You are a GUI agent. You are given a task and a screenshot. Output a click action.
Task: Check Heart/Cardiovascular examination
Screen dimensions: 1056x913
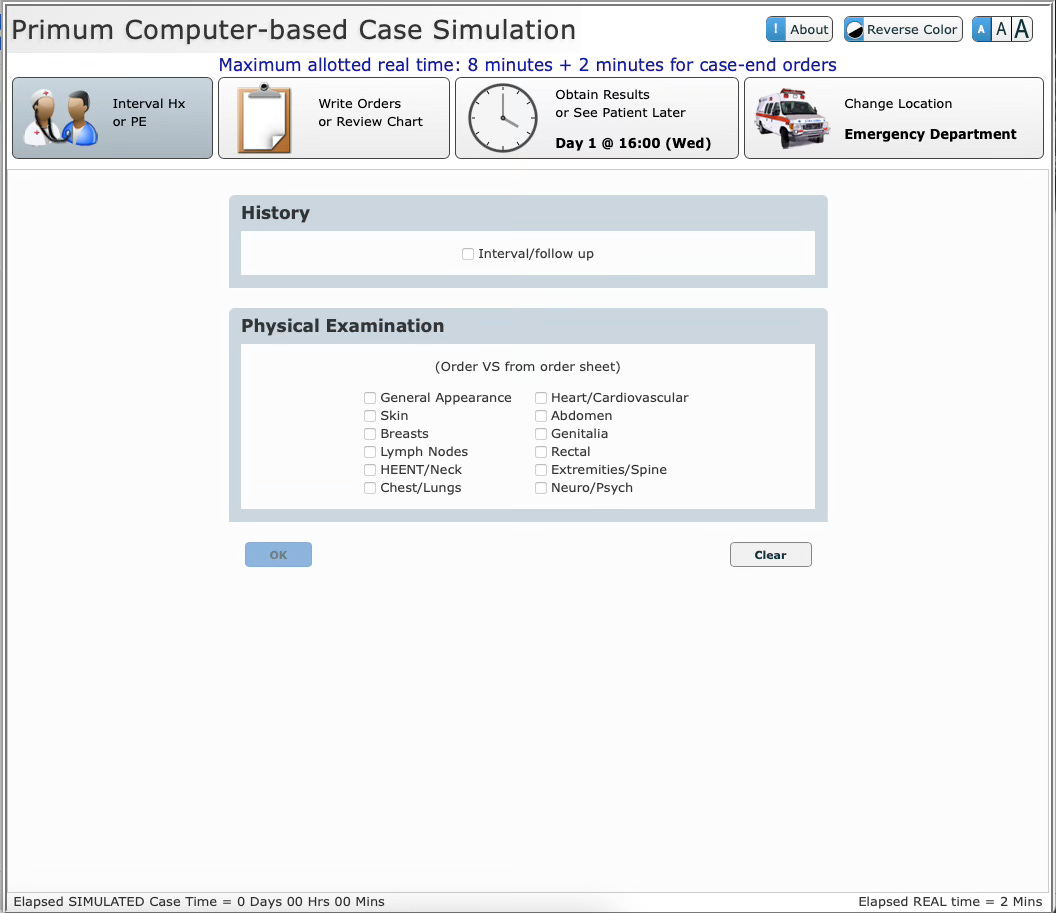(x=540, y=397)
